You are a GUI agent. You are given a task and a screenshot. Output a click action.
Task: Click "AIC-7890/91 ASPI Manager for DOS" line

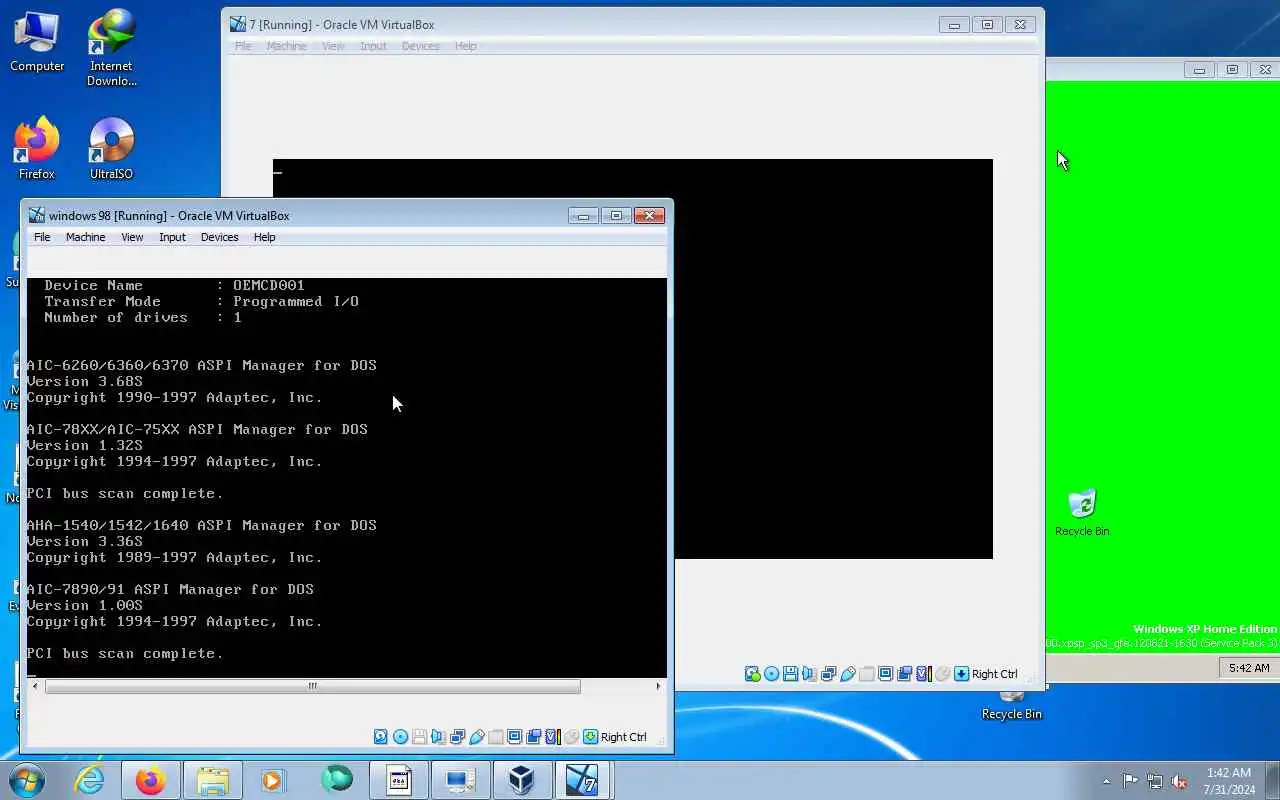click(170, 589)
